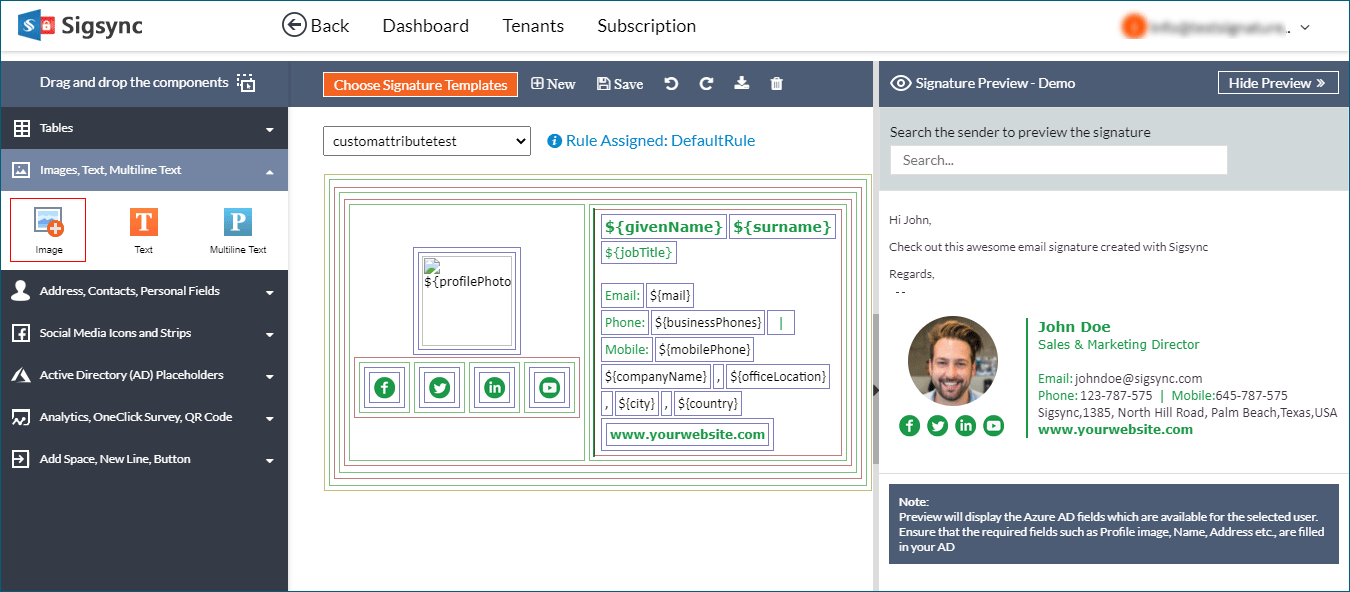Expand Active Directory (AD) Placeholders section

pyautogui.click(x=144, y=375)
